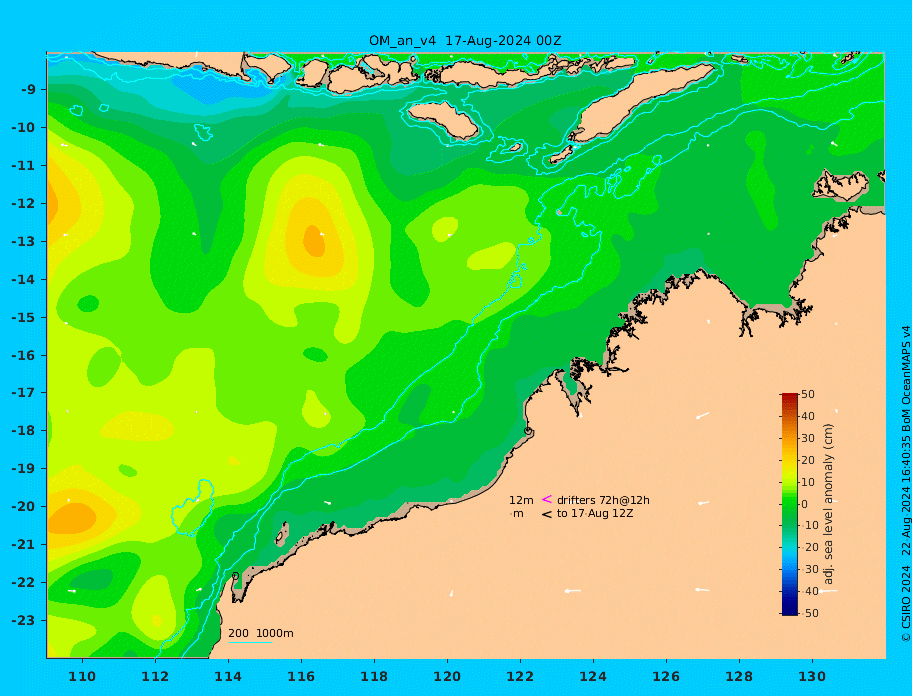Click longitude axis label 110
The width and height of the screenshot is (912, 696).
83,677
